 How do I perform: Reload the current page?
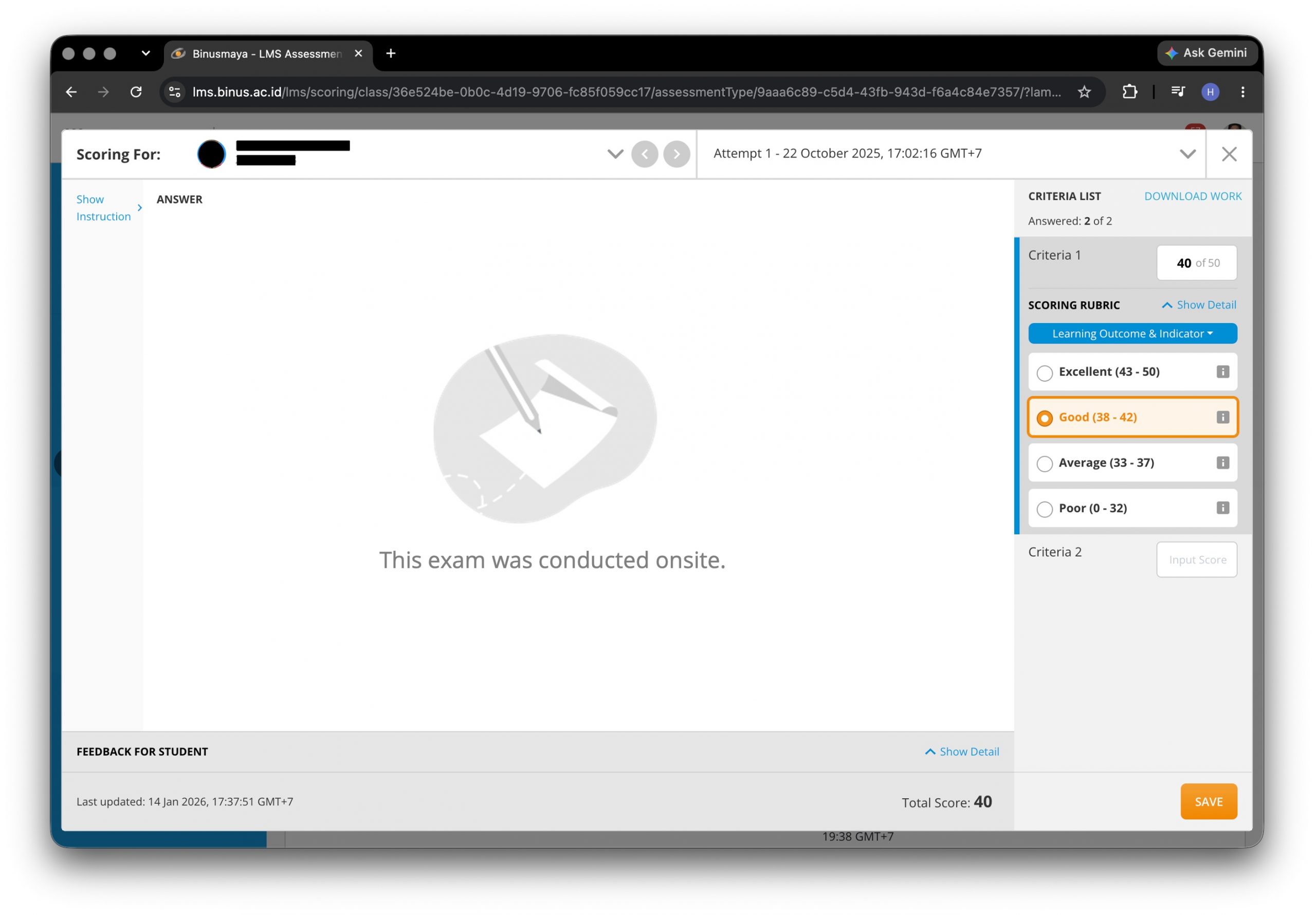pyautogui.click(x=136, y=92)
